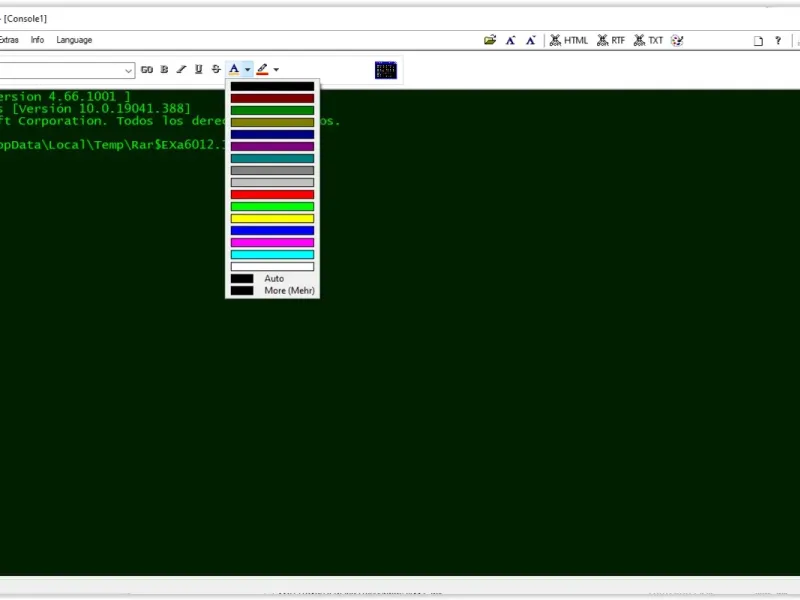
Task: Expand the command combo box dropdown
Action: coord(128,70)
